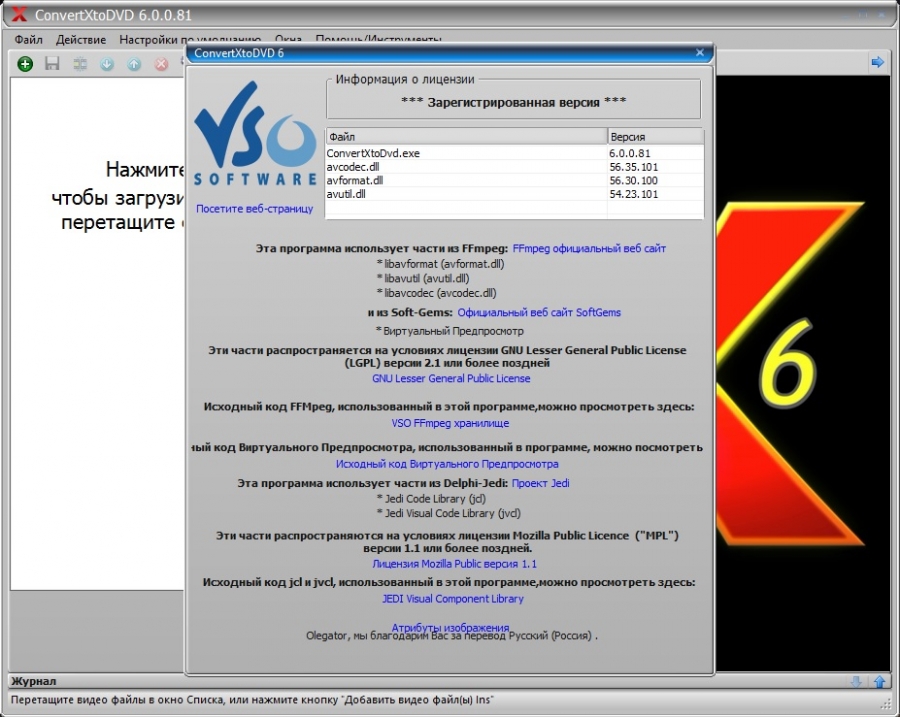This screenshot has height=717, width=900.
Task: Open the Действие menu
Action: [81, 40]
